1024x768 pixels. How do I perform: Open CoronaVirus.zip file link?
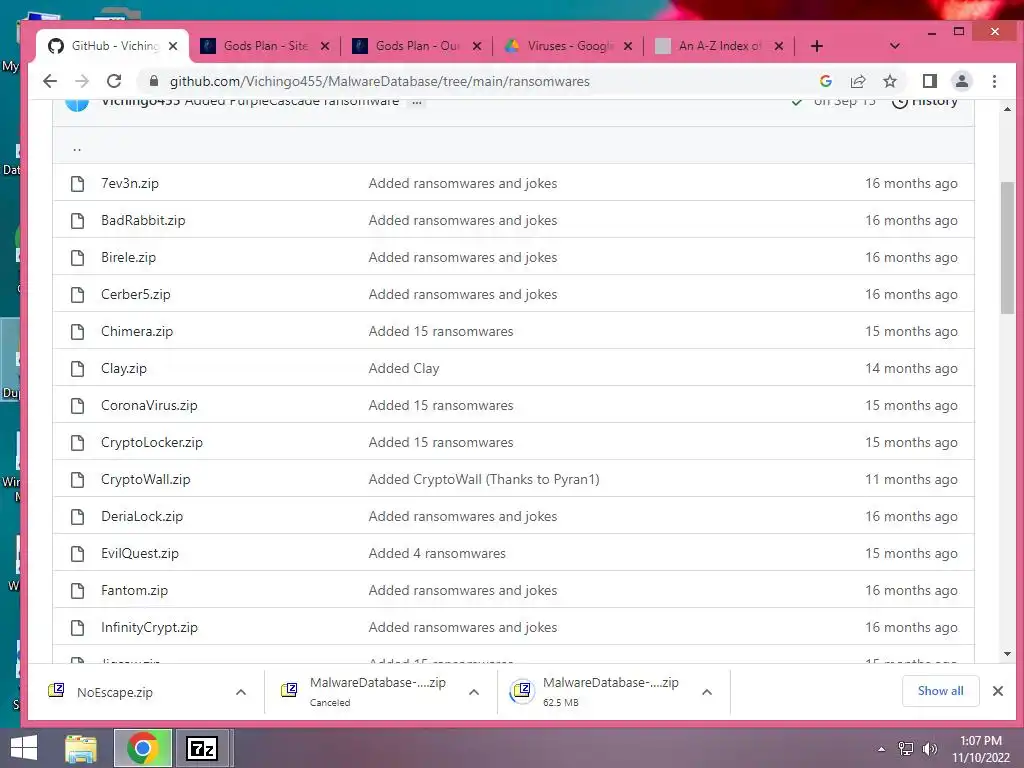pyautogui.click(x=149, y=406)
